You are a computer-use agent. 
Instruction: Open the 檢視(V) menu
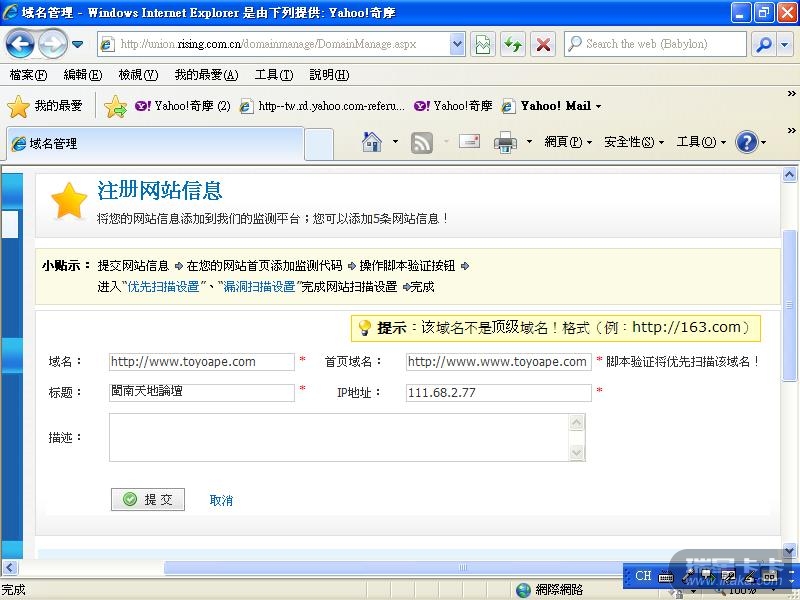[138, 75]
